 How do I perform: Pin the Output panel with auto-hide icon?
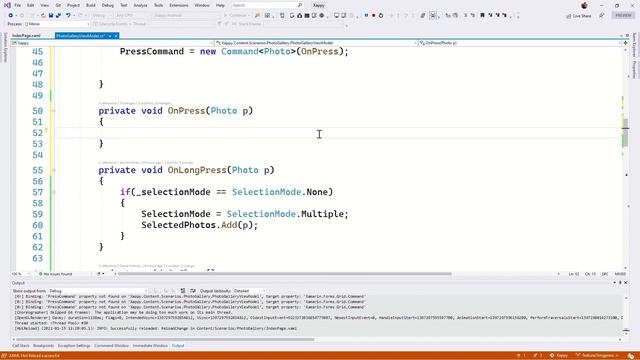pyautogui.click(x=620, y=282)
